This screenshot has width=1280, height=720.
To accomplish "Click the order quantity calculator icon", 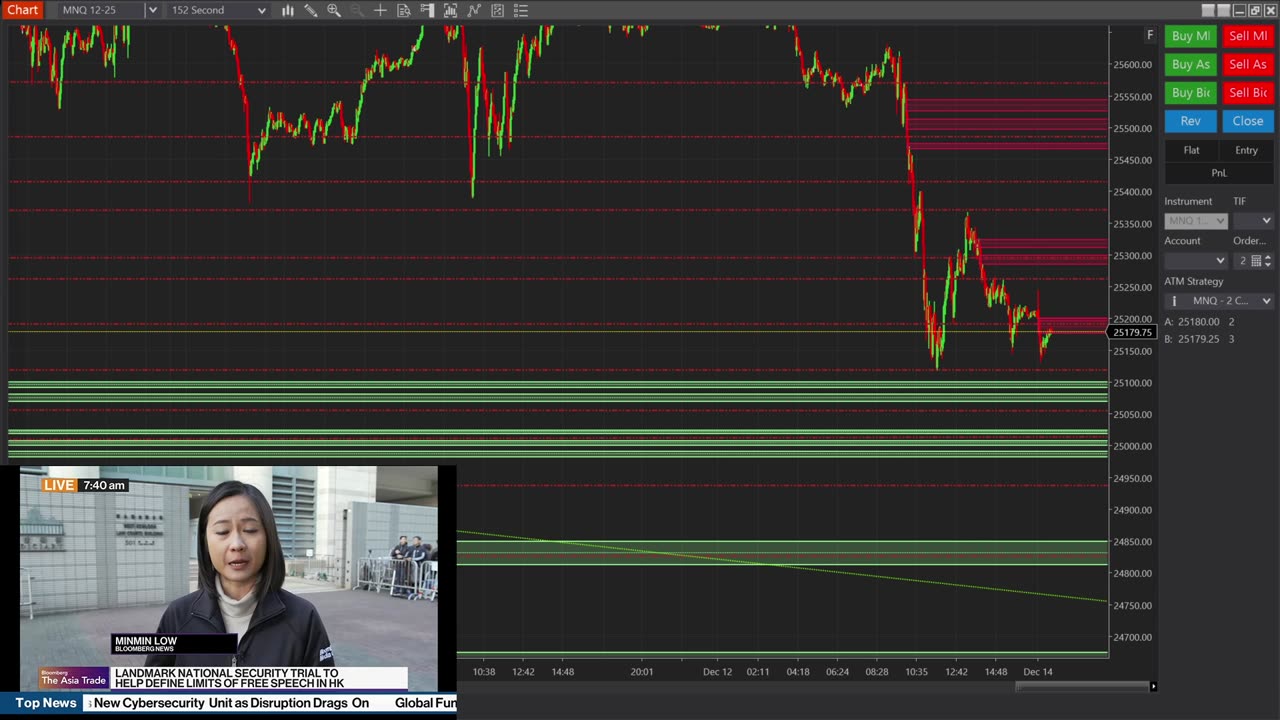I will (x=1257, y=261).
